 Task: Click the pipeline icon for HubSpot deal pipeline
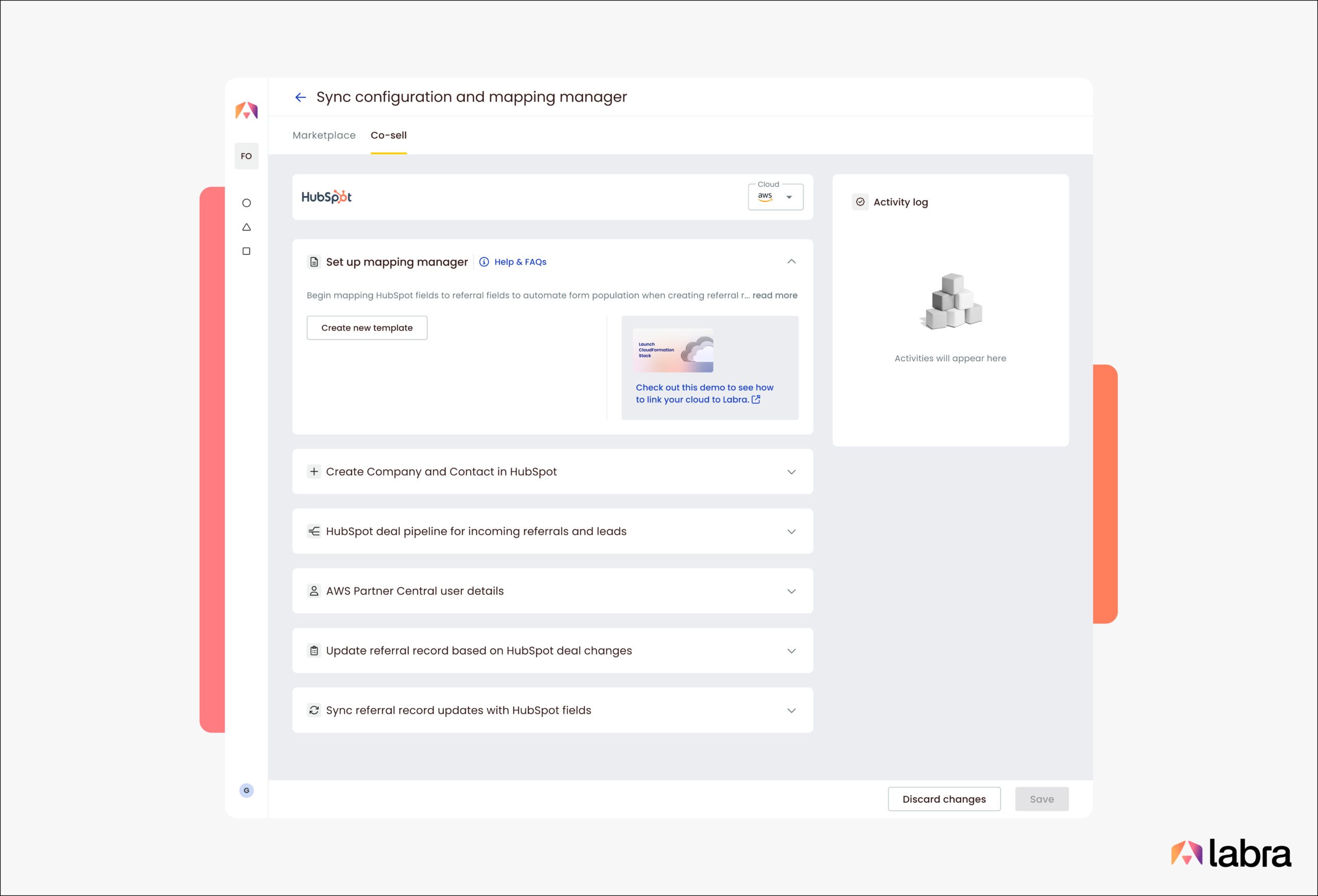click(314, 531)
